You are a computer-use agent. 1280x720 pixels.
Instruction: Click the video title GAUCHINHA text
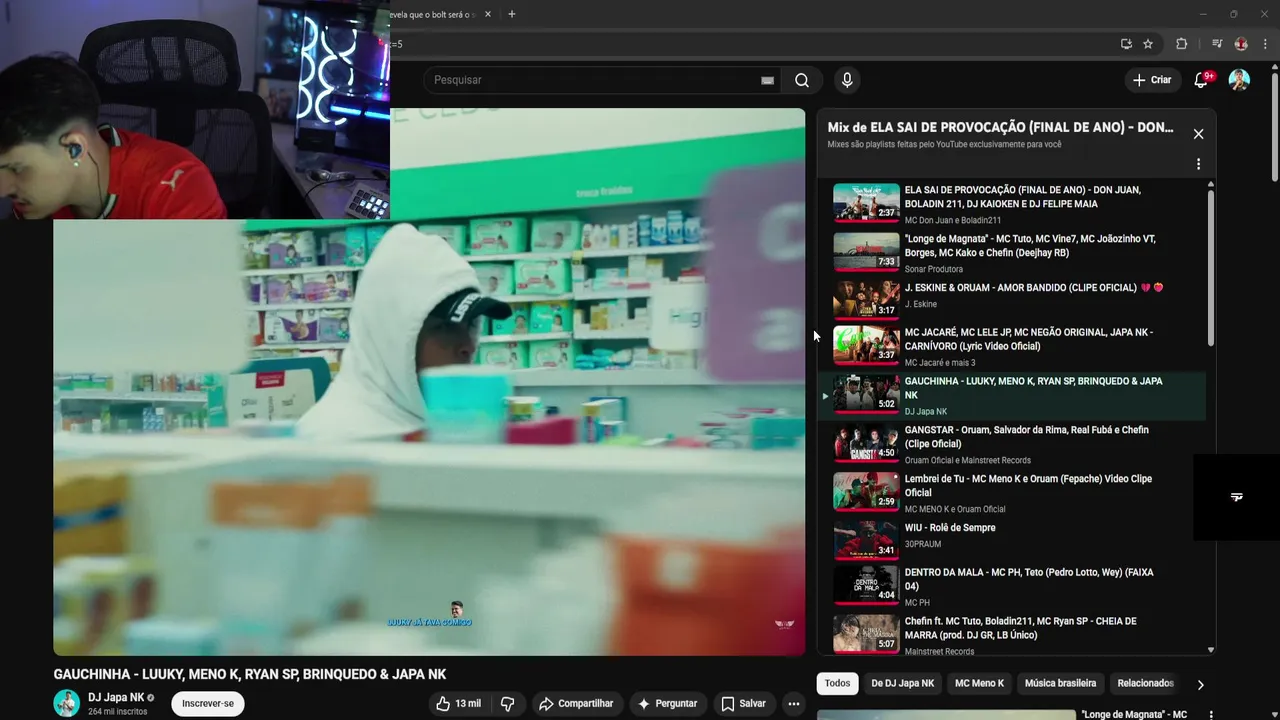pyautogui.click(x=250, y=675)
